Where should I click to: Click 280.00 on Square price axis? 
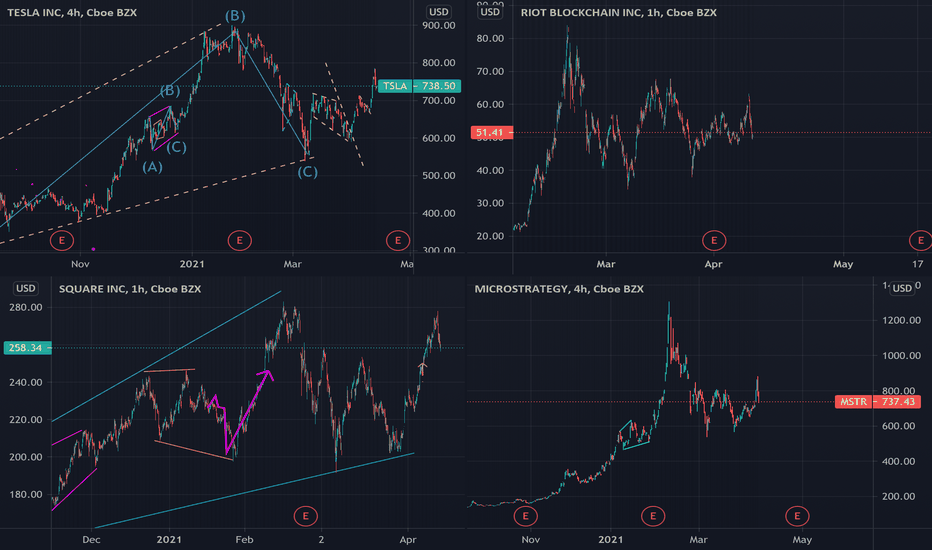click(x=26, y=307)
